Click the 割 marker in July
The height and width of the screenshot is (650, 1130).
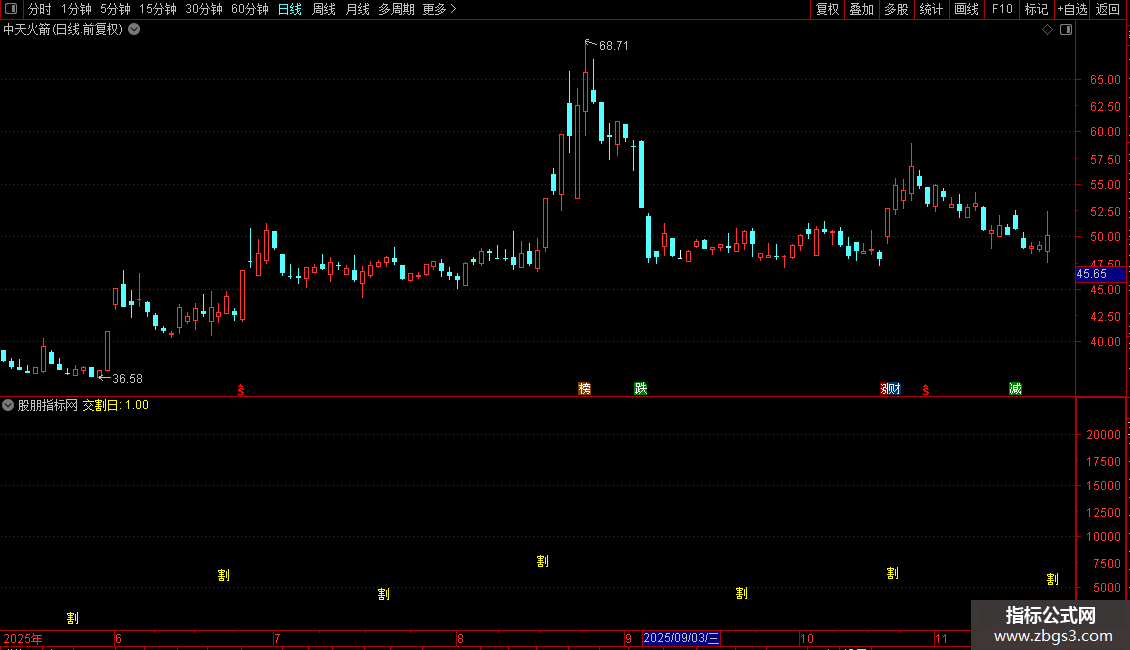point(383,595)
